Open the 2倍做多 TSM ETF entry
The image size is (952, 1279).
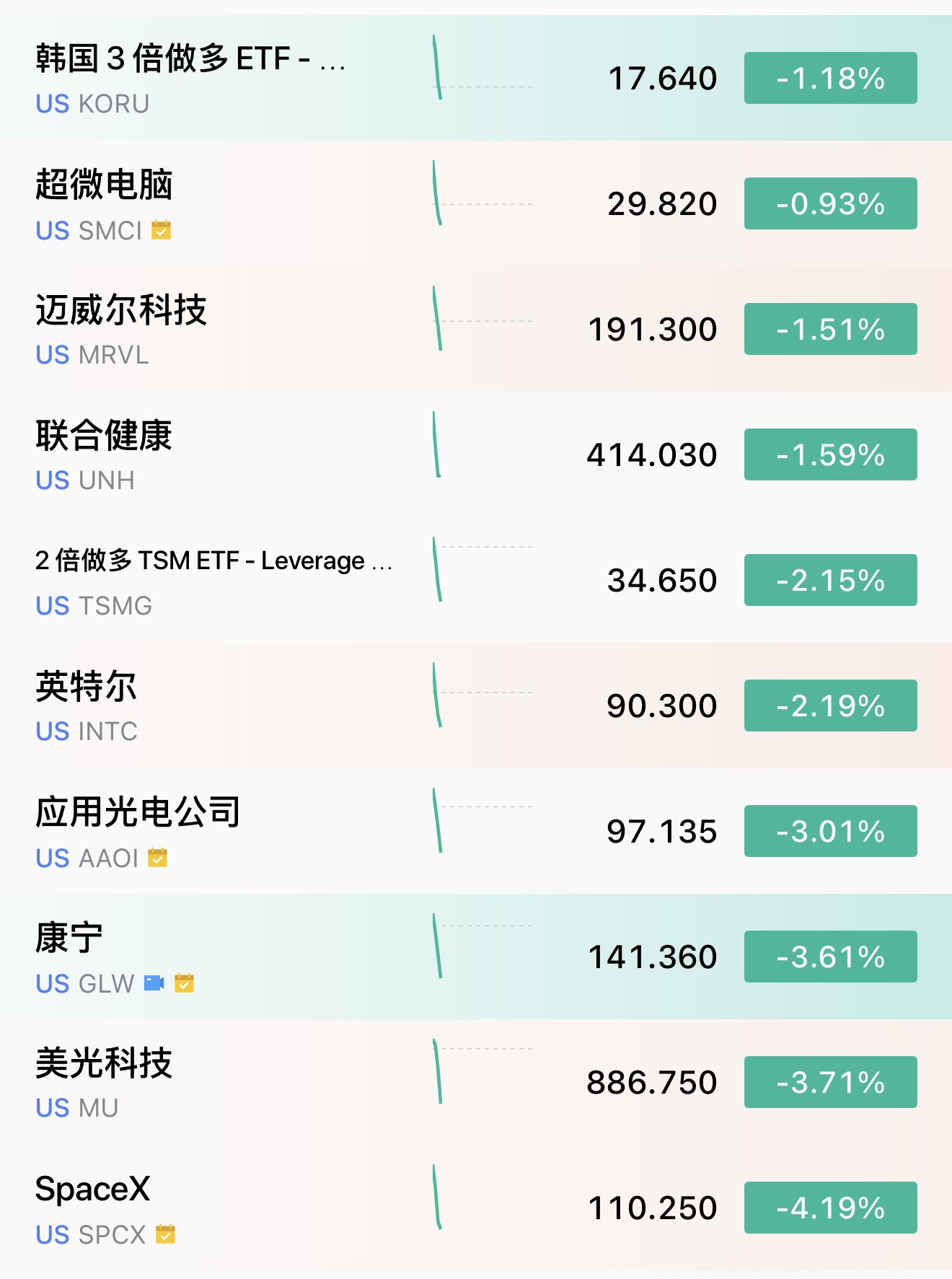[x=476, y=580]
